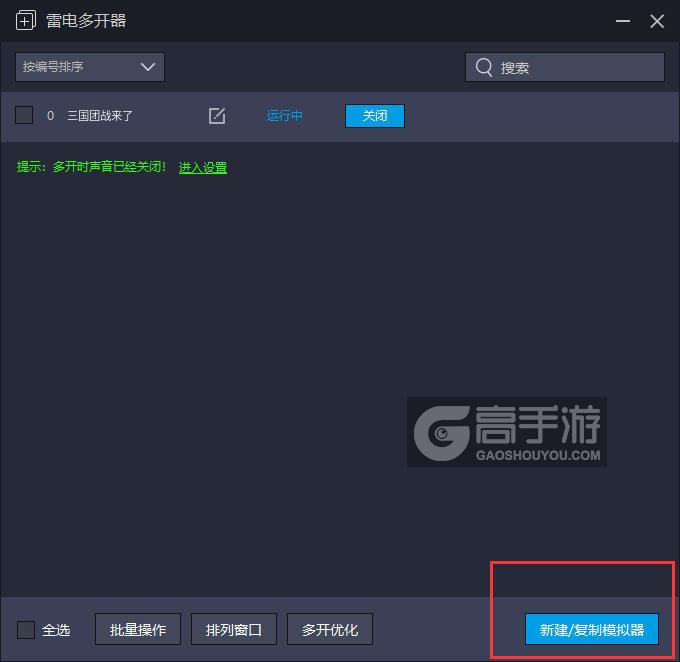The image size is (680, 662).
Task: Click the emulator index number 0
Action: tap(50, 116)
